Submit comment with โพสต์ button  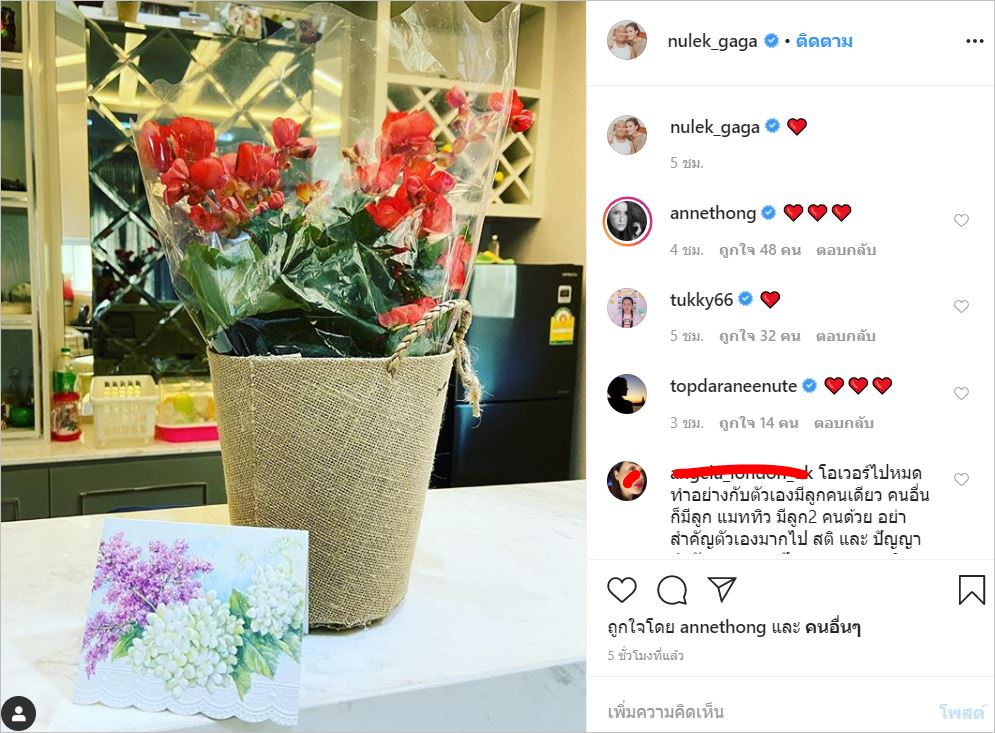click(961, 713)
